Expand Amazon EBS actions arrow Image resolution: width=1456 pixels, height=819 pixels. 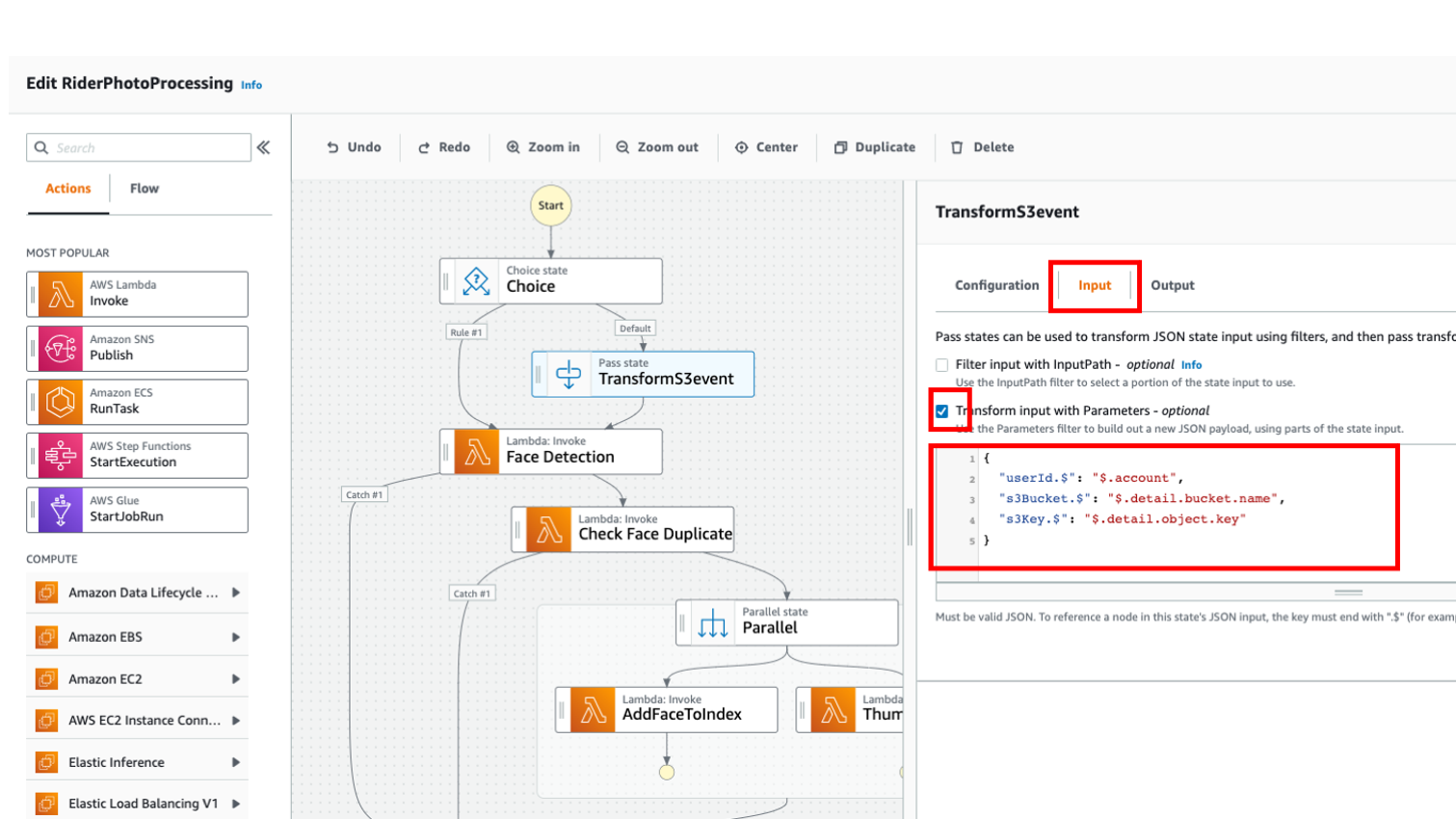coord(236,637)
